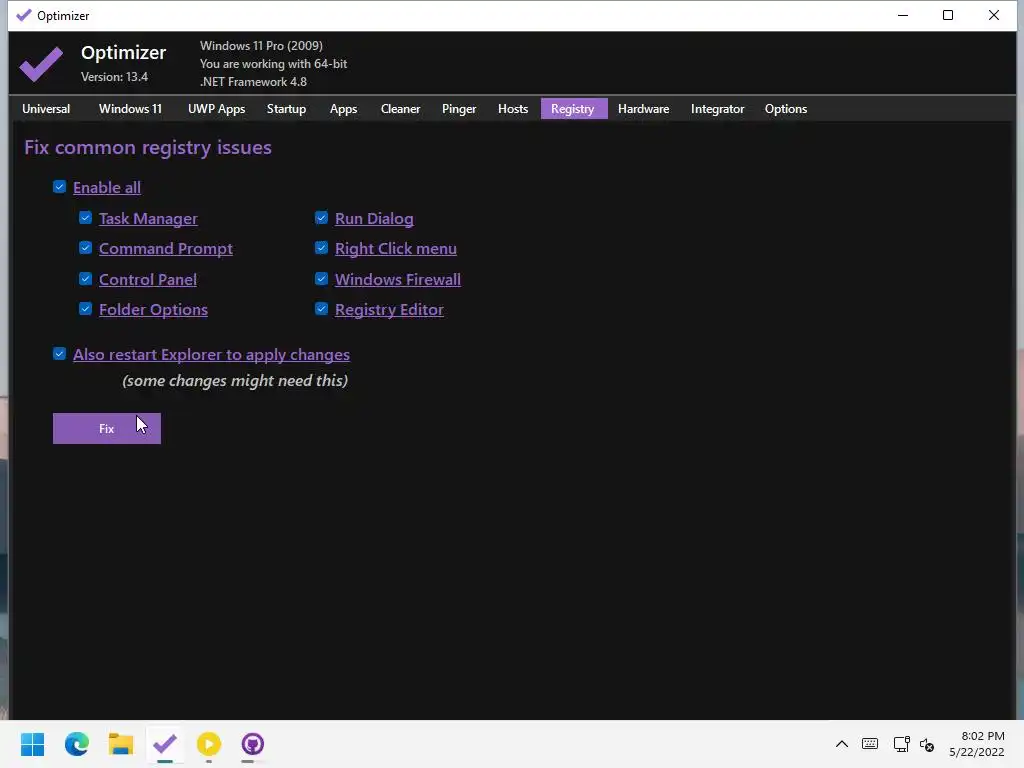Minimize the Optimizer window
The height and width of the screenshot is (768, 1024).
[903, 15]
